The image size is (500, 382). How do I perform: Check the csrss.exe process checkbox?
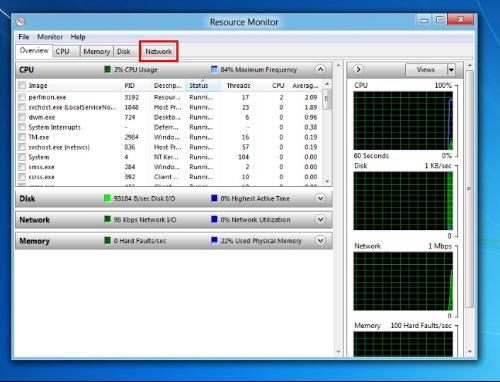coord(22,177)
